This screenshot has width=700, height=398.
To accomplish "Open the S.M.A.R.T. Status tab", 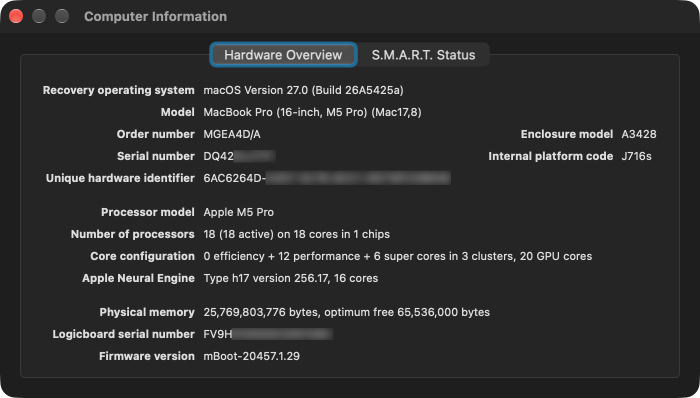I will tap(423, 55).
